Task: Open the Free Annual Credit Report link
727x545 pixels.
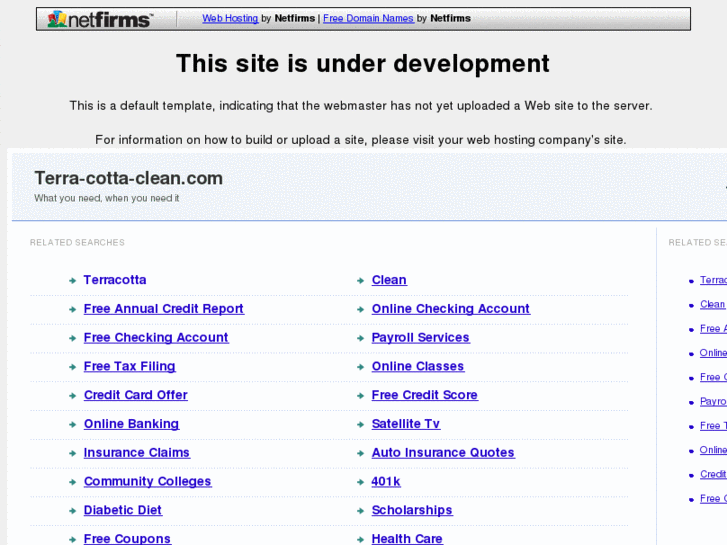Action: click(164, 308)
